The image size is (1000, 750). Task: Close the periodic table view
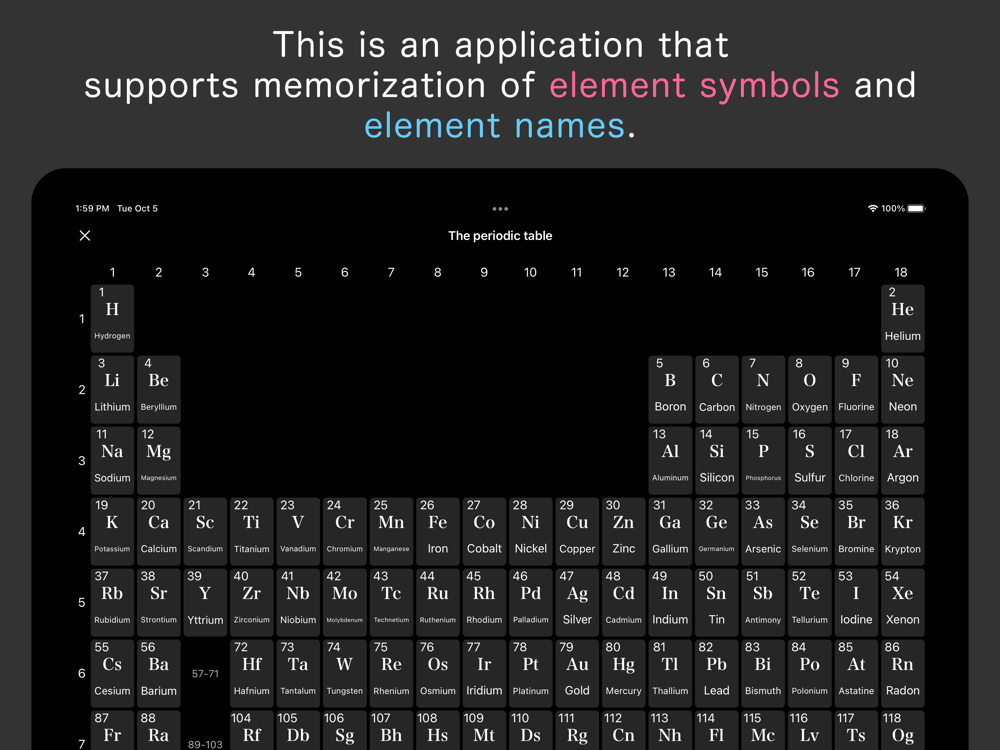(85, 236)
